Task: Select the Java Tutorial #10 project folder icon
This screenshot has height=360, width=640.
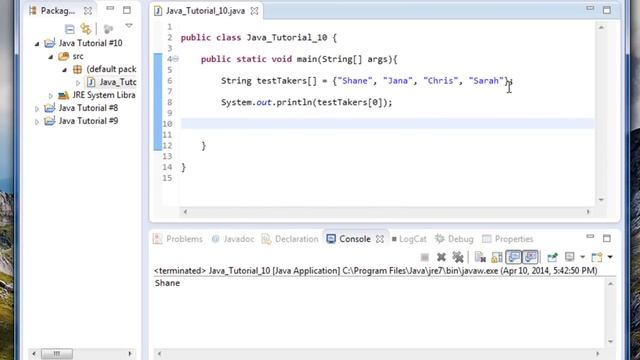Action: pos(50,43)
